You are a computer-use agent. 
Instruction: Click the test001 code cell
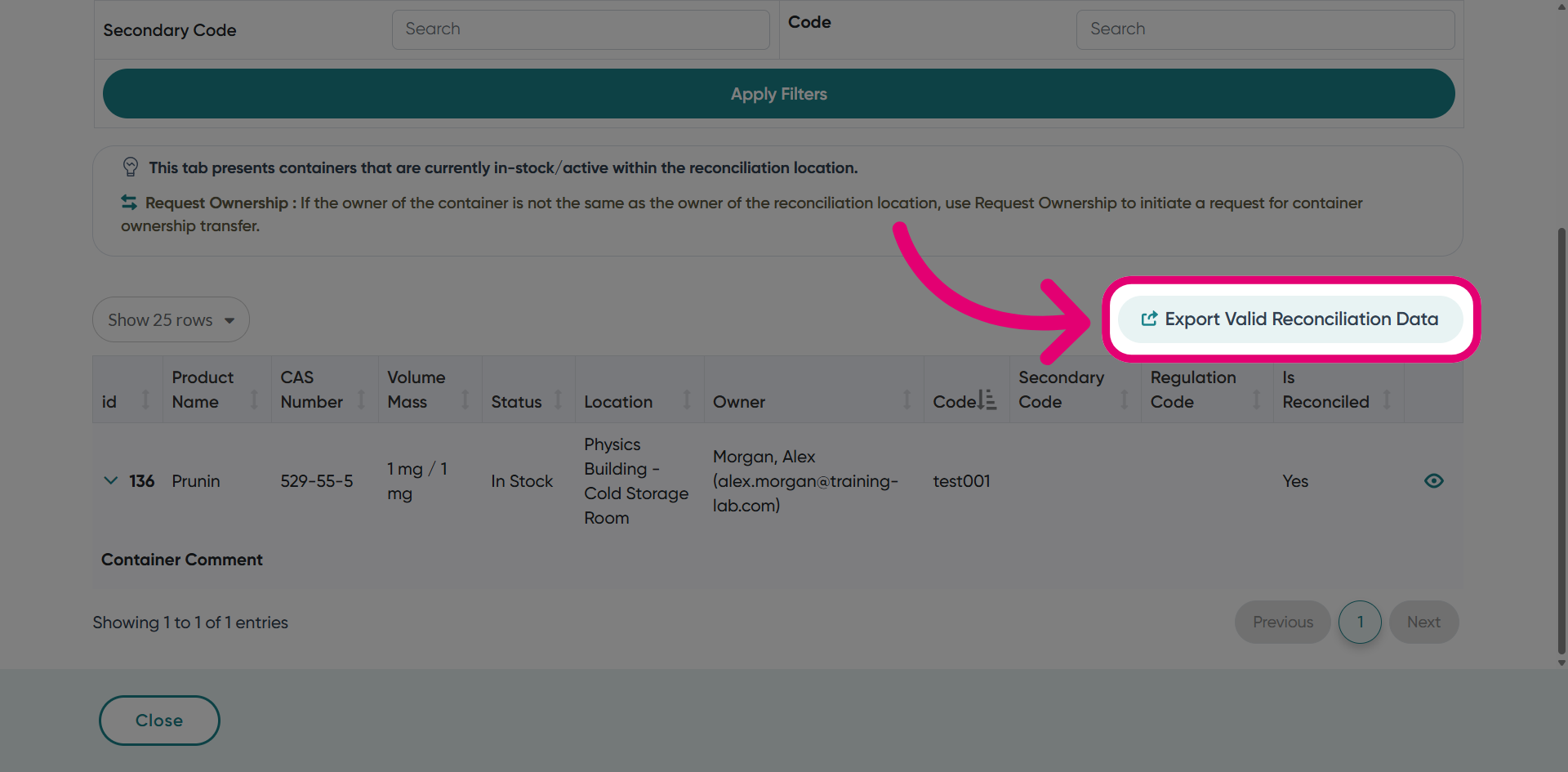(961, 481)
